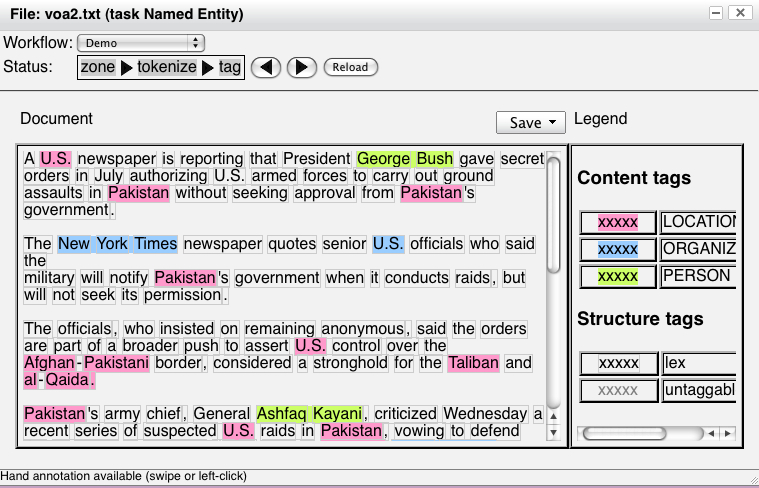The image size is (759, 488).
Task: Choose the green PERSON tag swatch
Action: [618, 276]
